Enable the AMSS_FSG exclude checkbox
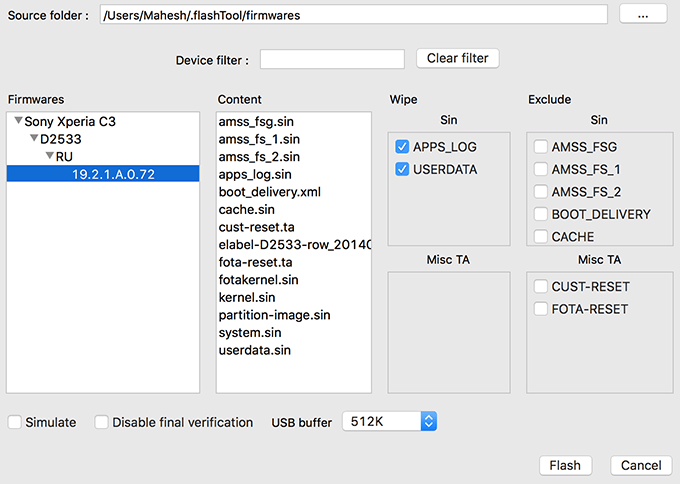680x484 pixels. coord(541,146)
